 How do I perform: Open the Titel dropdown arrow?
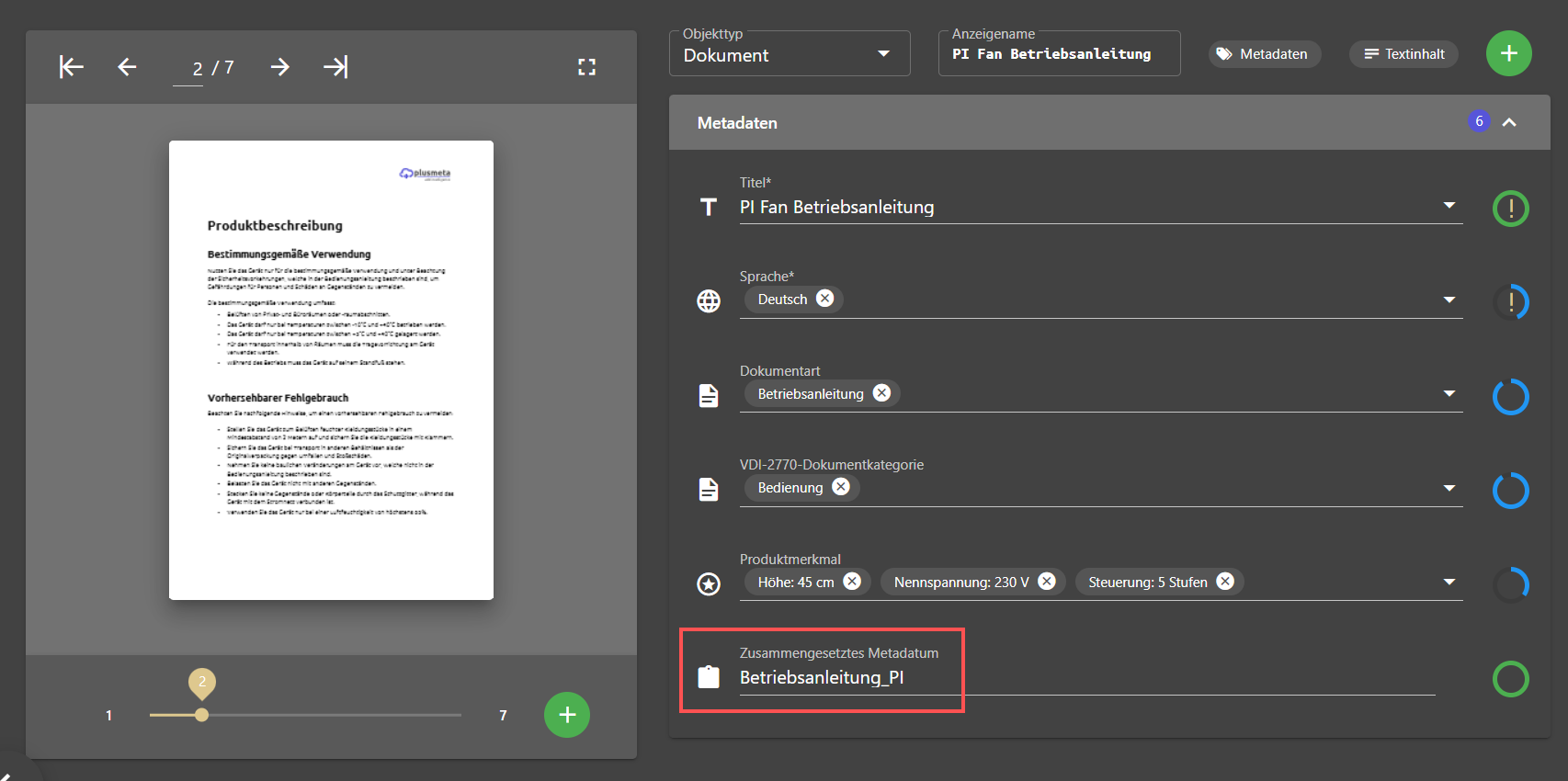[x=1449, y=205]
